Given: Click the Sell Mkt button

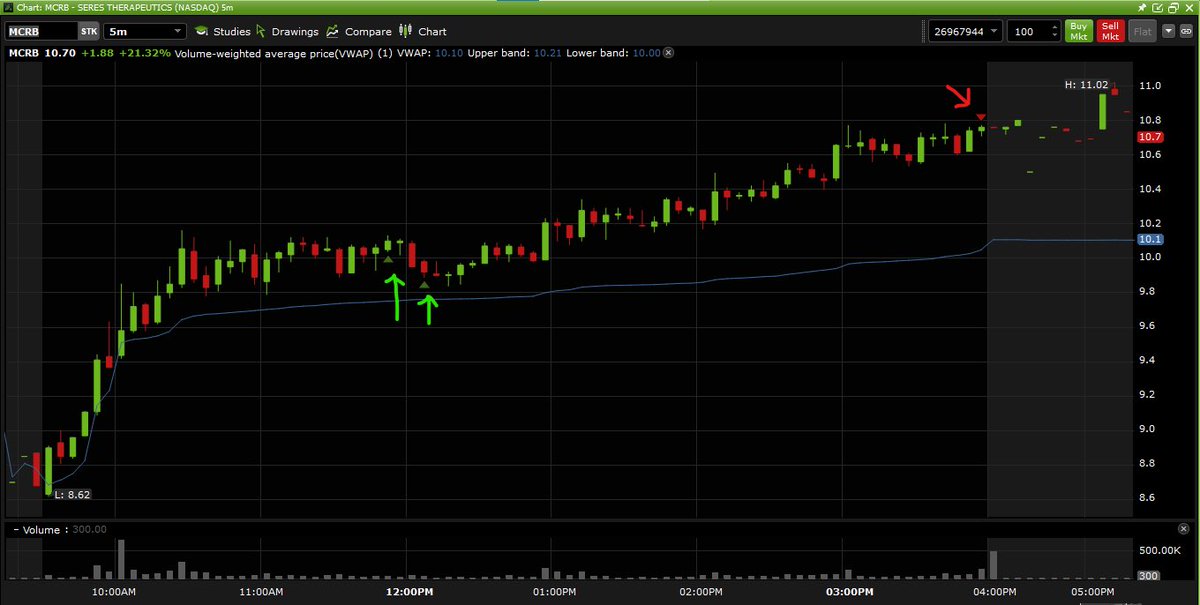Looking at the screenshot, I should tap(1109, 31).
